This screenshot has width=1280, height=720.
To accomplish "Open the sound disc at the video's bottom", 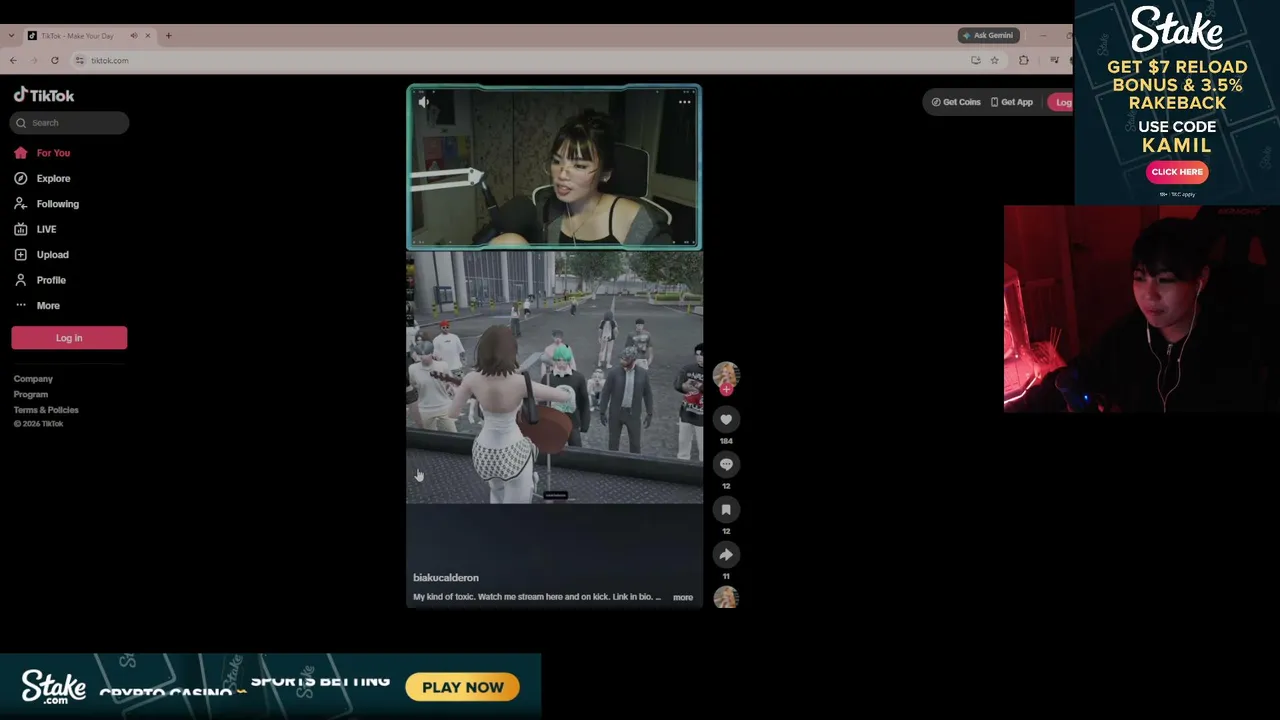I will [726, 597].
